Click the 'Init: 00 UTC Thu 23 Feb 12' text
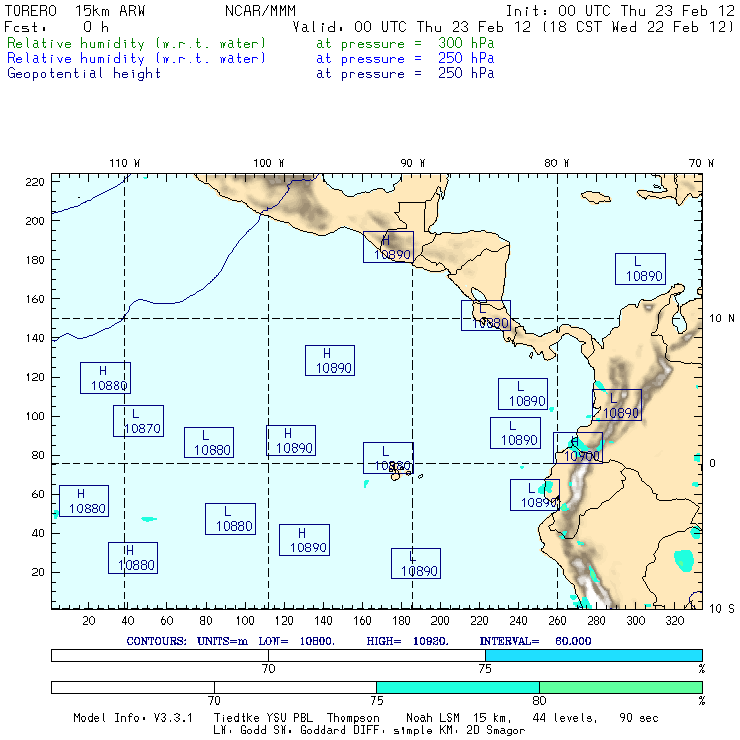The height and width of the screenshot is (740, 740). tap(620, 11)
